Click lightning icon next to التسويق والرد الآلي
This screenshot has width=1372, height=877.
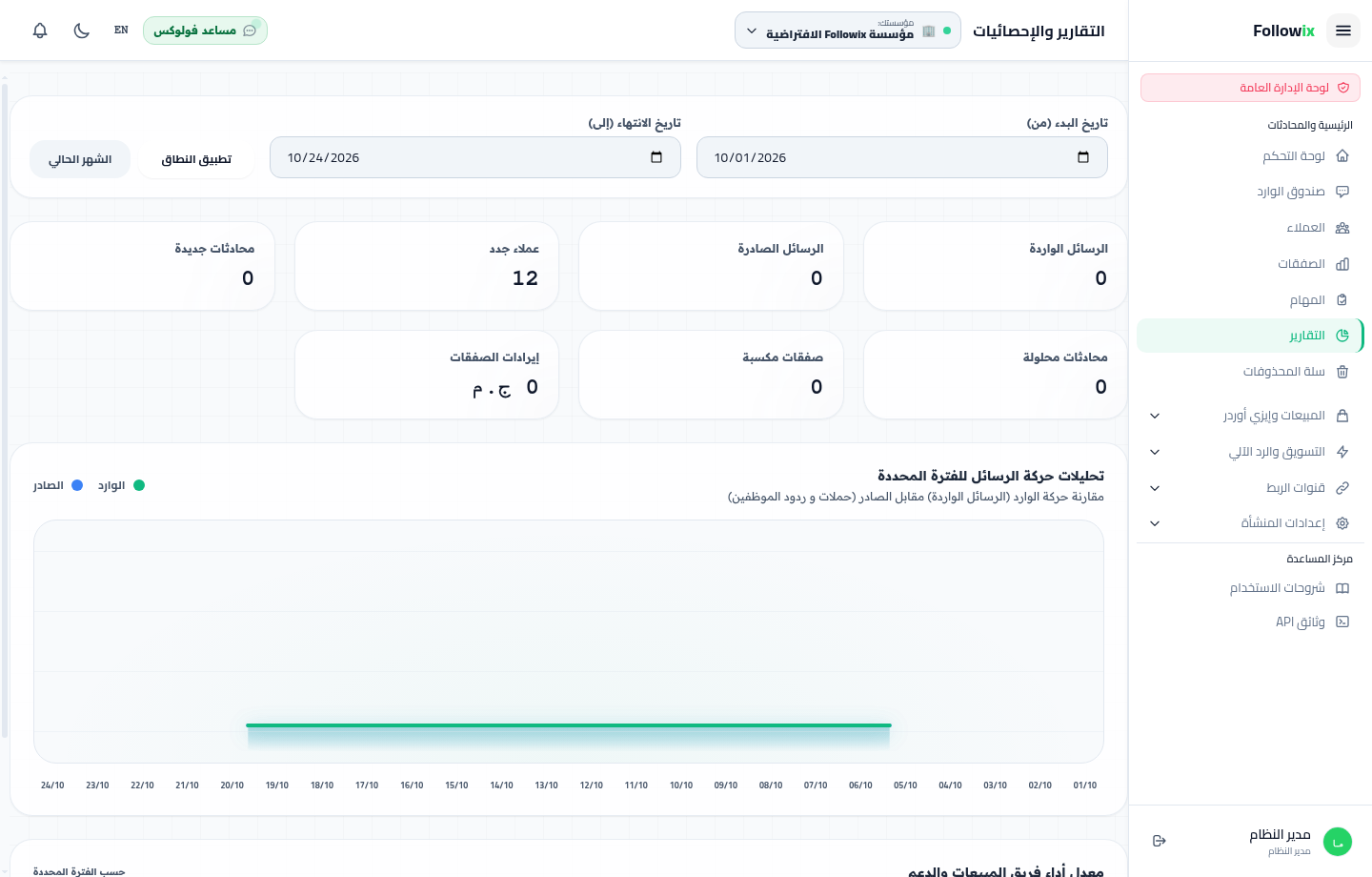click(1342, 452)
